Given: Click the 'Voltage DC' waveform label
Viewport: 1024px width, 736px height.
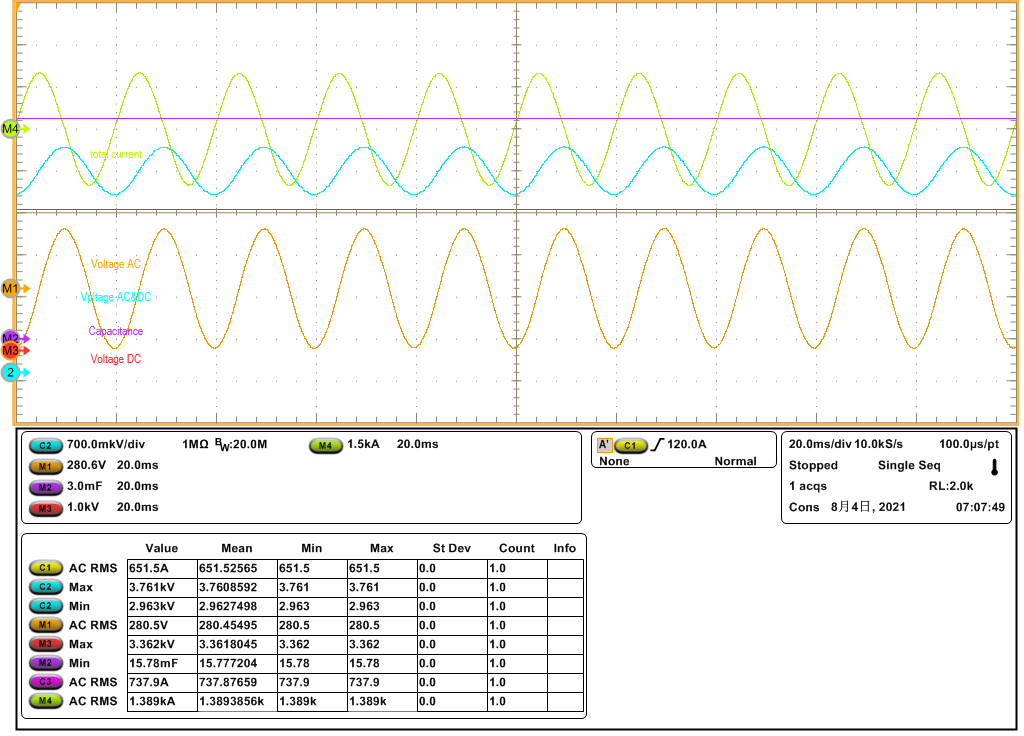Looking at the screenshot, I should (116, 359).
